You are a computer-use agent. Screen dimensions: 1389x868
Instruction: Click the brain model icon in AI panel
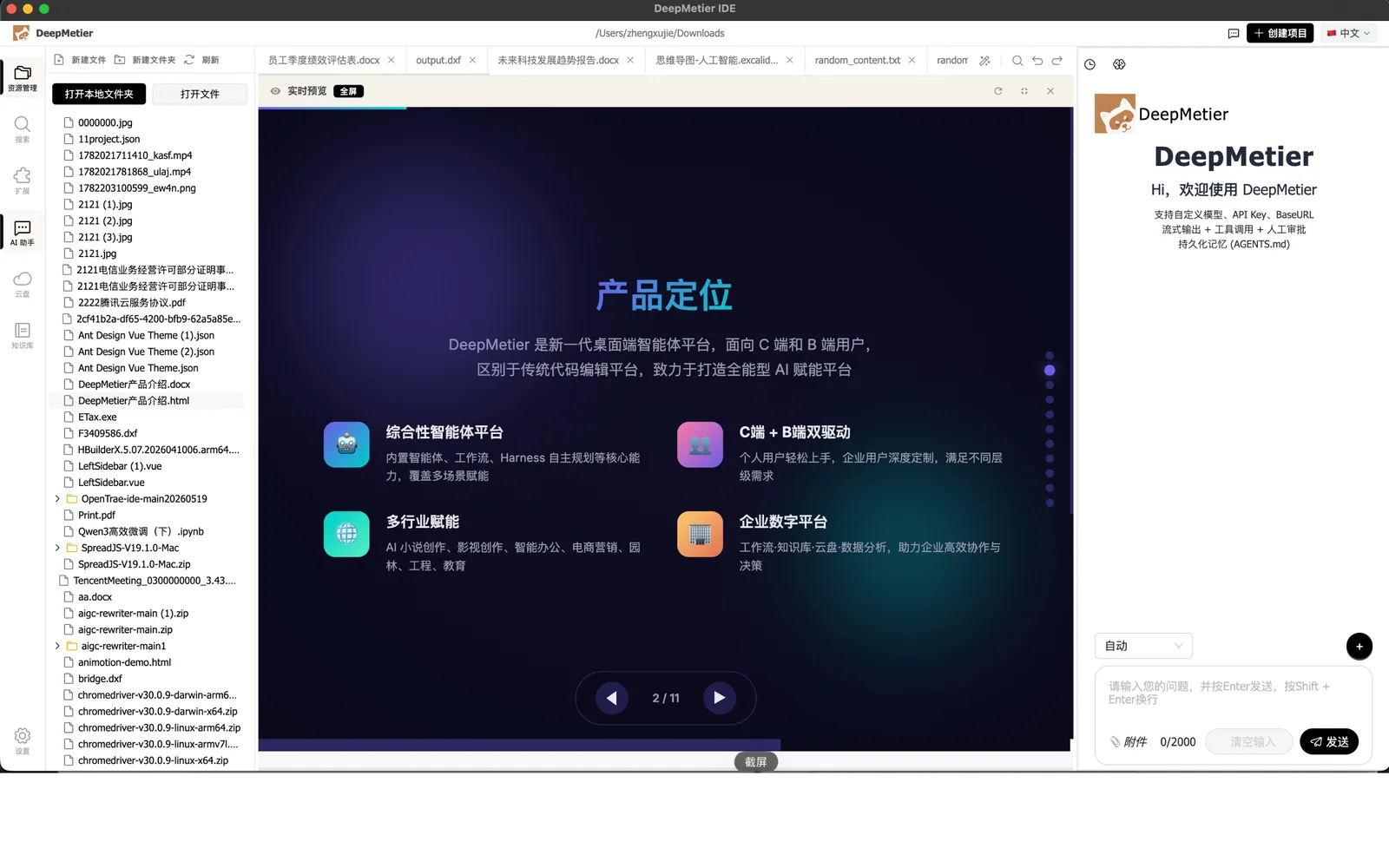click(x=1119, y=64)
